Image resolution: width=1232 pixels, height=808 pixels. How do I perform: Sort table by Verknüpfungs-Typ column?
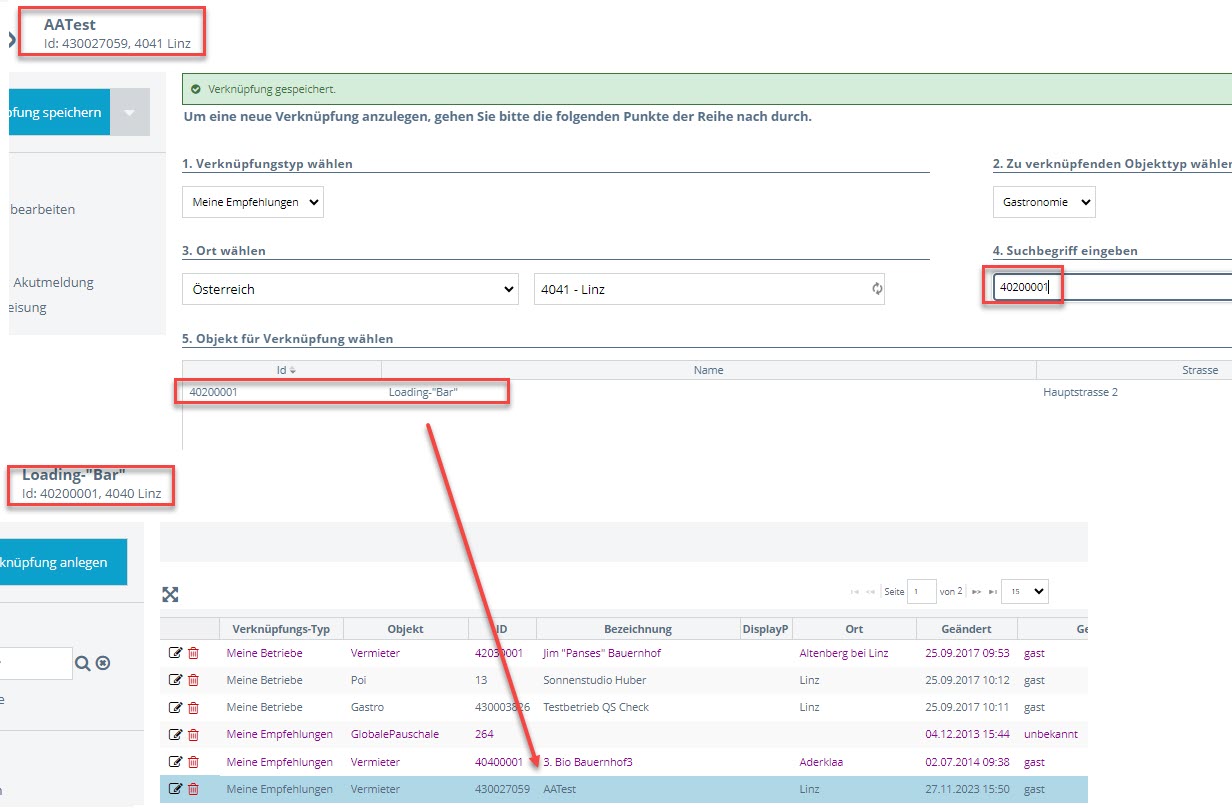coord(281,629)
